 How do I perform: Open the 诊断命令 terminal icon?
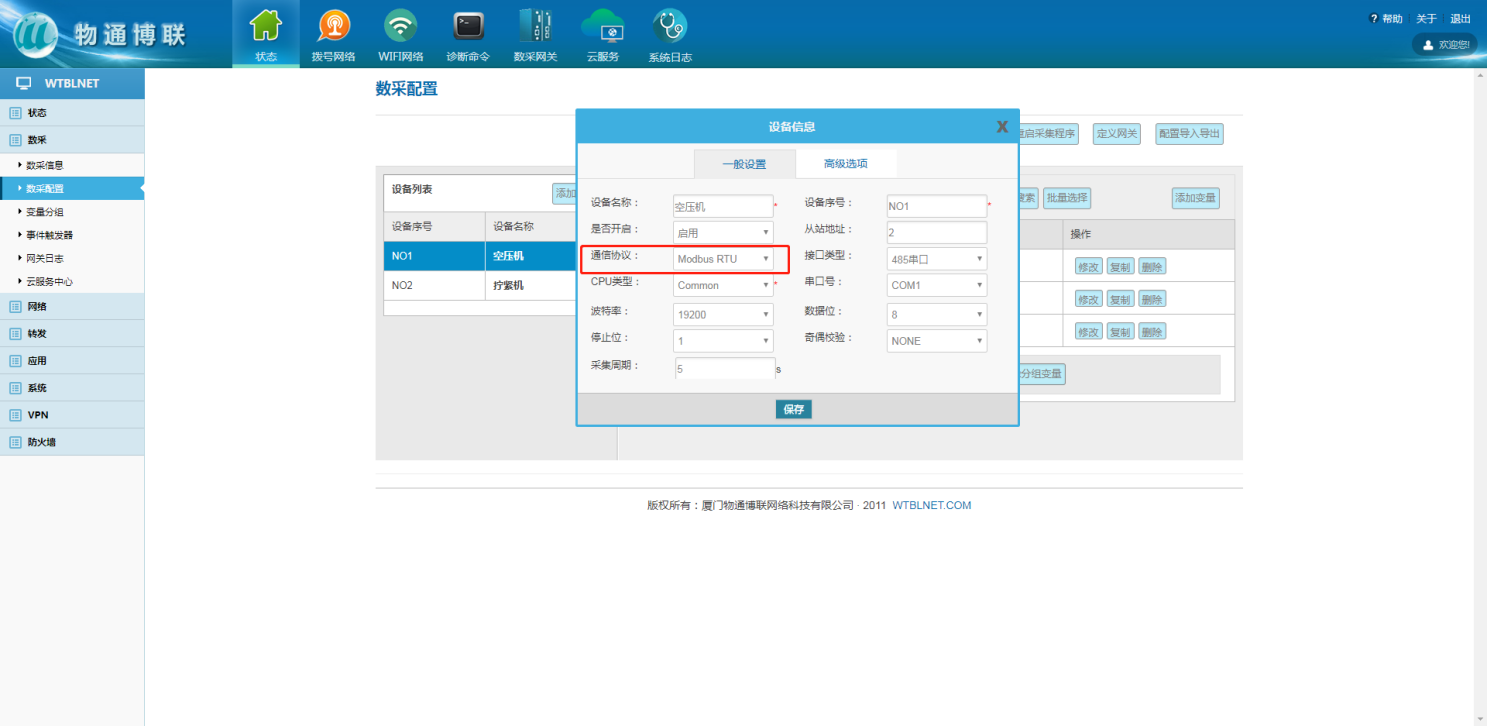coord(468,26)
